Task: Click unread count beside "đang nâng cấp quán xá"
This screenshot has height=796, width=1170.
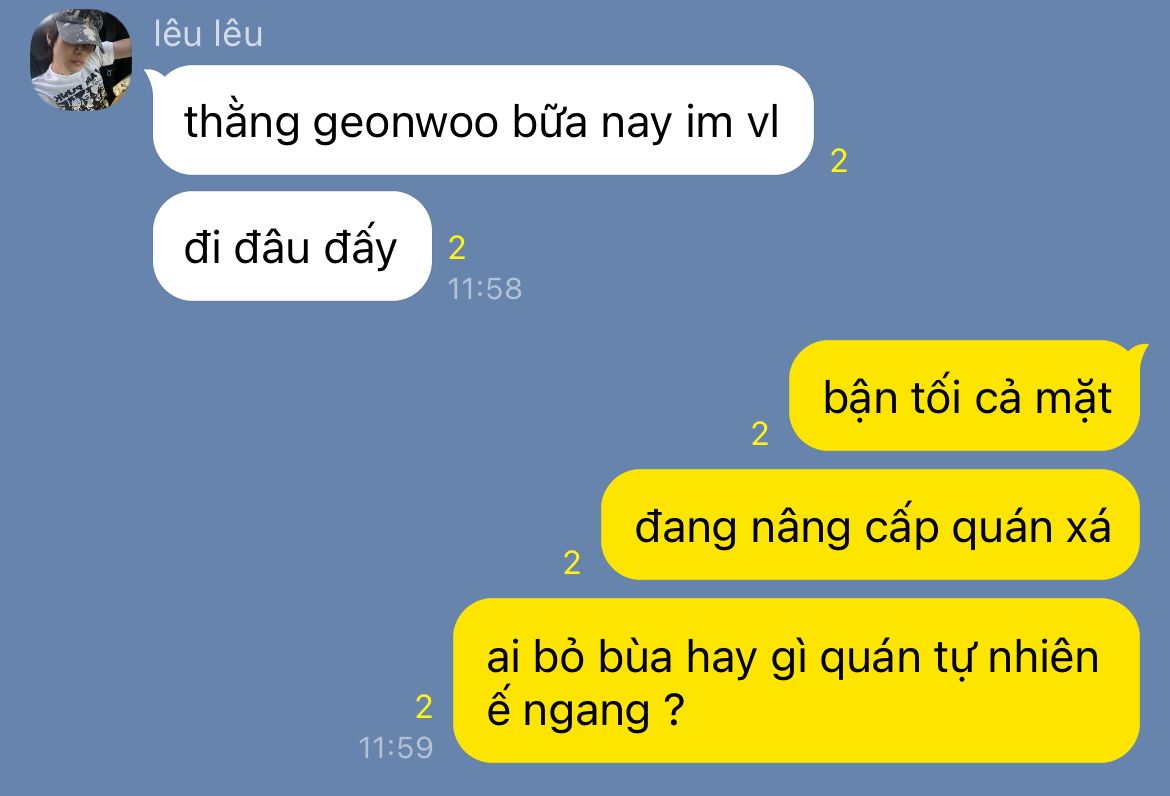Action: (572, 562)
